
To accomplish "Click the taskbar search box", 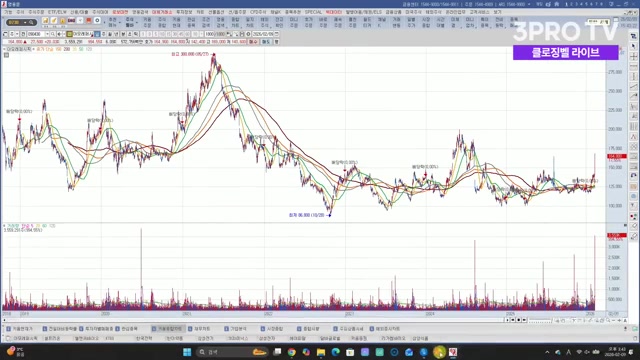I will pos(232,352).
